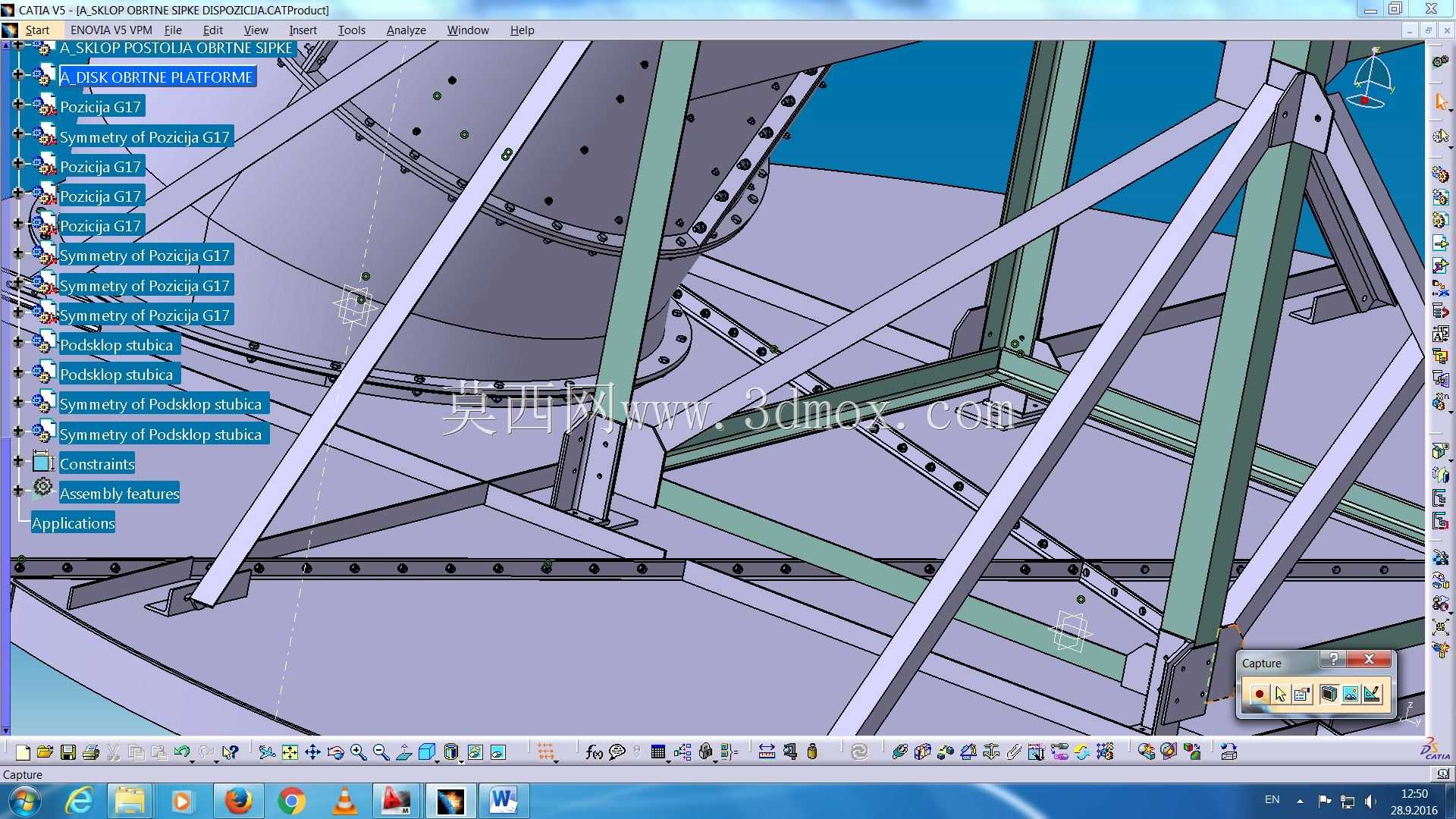Print using the printer icon

[91, 752]
